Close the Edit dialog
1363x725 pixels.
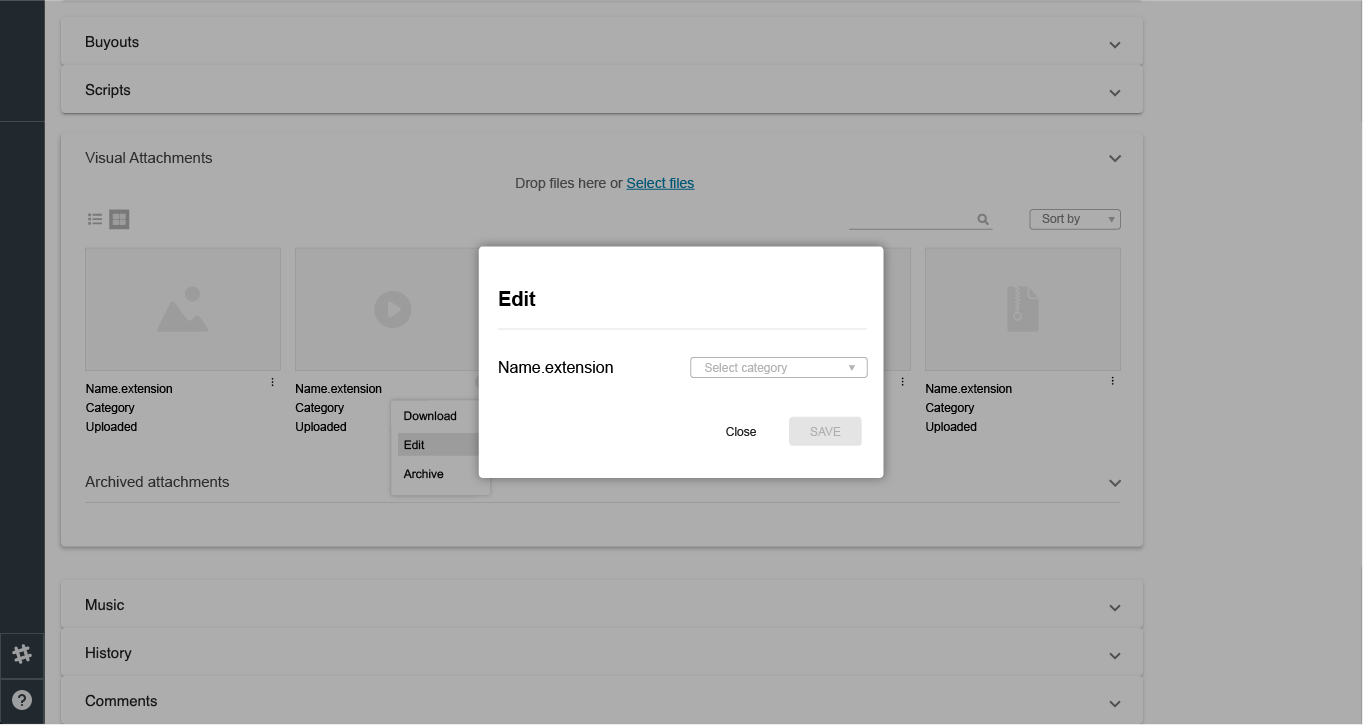click(x=741, y=431)
